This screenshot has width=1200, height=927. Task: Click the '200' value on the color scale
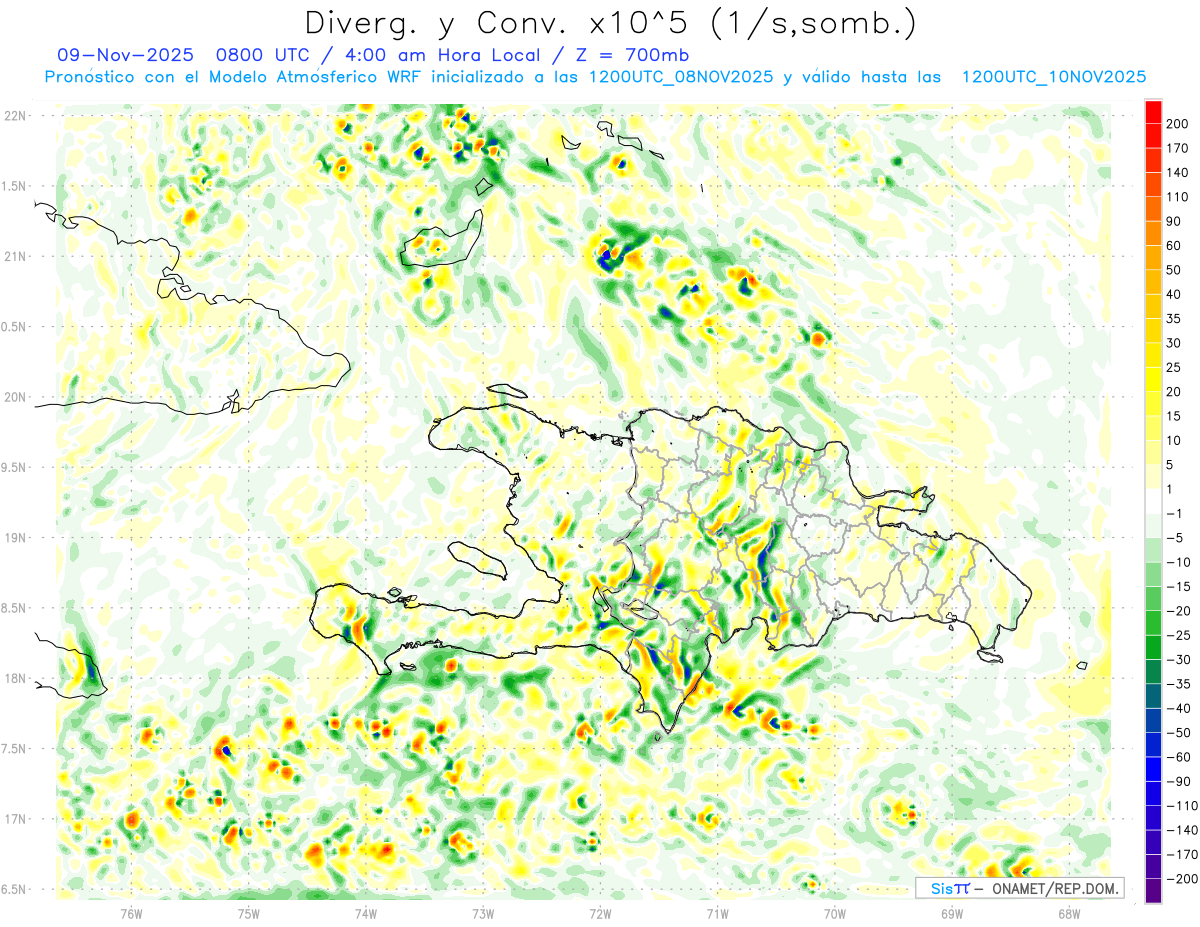[1177, 124]
